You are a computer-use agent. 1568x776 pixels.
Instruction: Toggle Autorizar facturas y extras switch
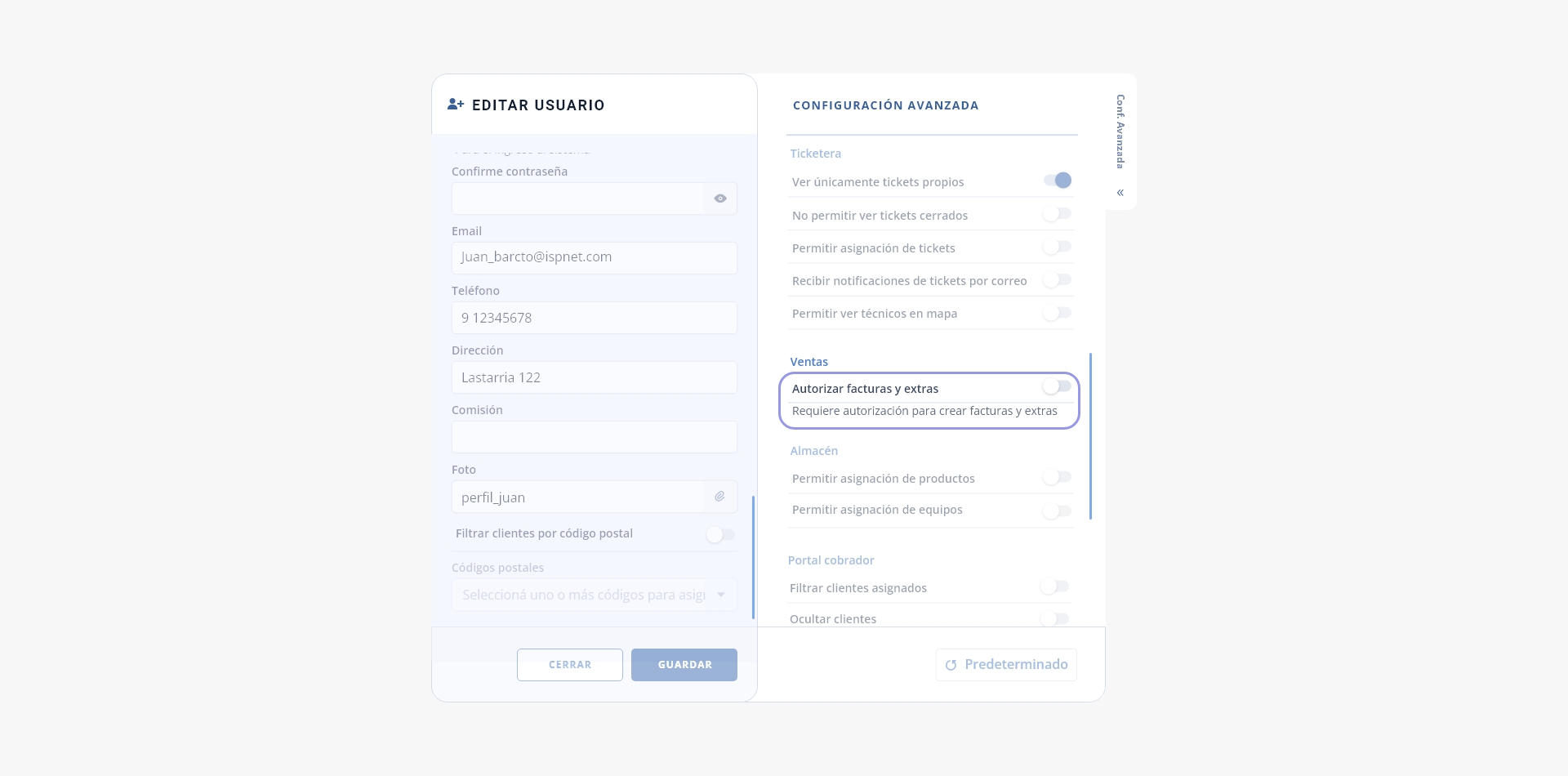(1057, 386)
